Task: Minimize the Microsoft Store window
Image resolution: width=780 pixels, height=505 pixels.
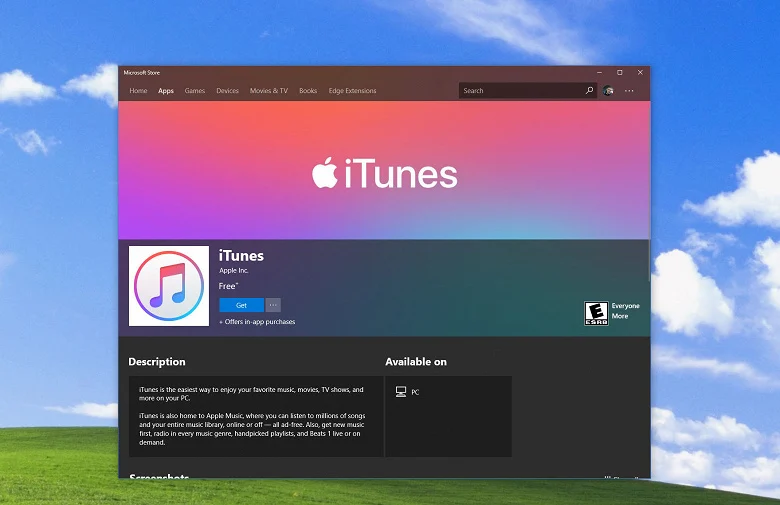Action: (599, 73)
